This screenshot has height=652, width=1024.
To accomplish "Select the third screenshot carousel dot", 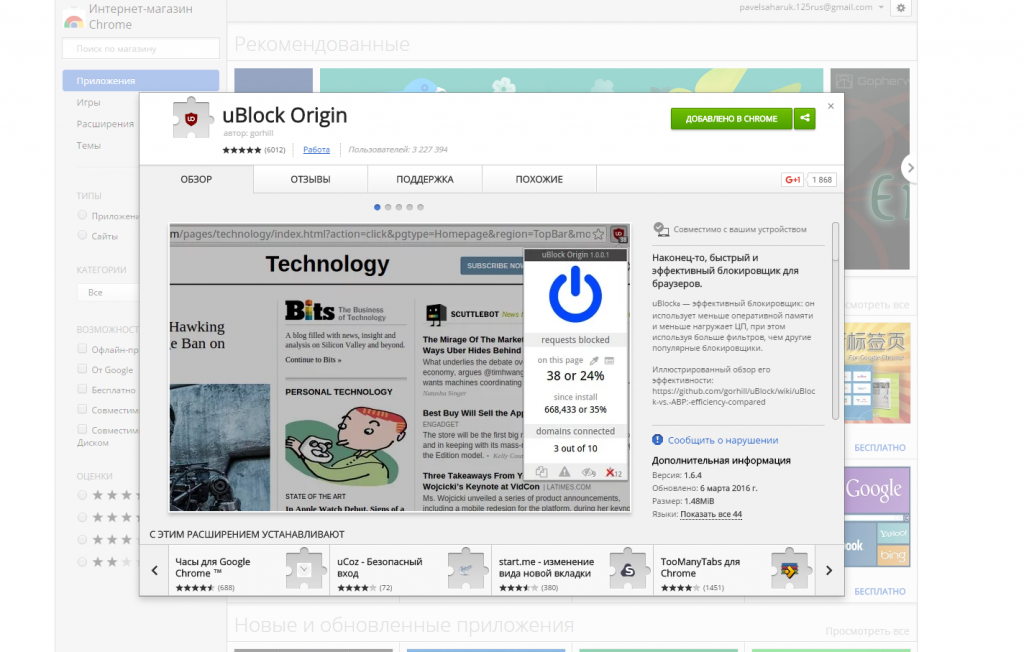I will pyautogui.click(x=398, y=207).
